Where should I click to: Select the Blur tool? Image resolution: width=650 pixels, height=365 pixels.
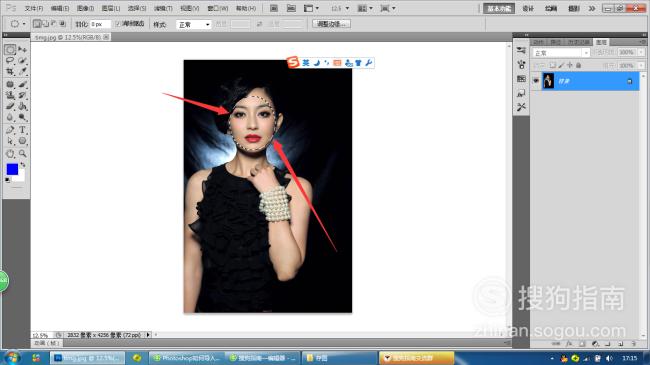click(10, 117)
